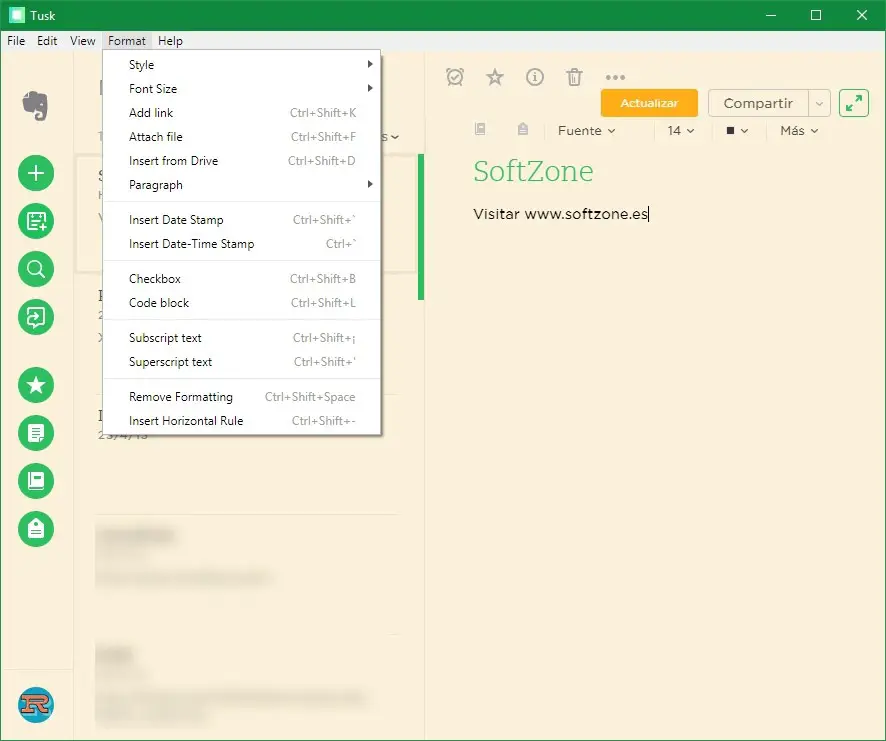Open the Help menu
Screen dimensions: 886x741
click(170, 41)
